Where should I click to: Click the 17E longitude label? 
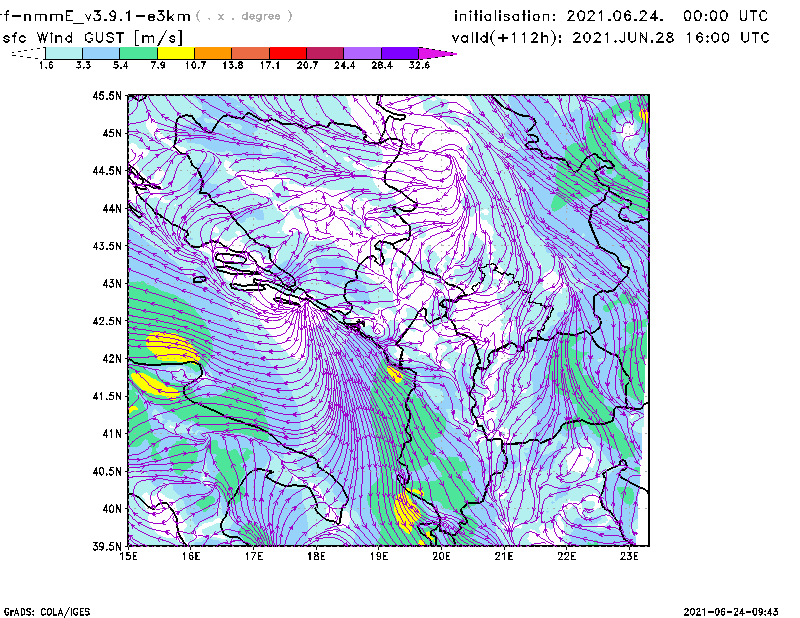pyautogui.click(x=254, y=556)
